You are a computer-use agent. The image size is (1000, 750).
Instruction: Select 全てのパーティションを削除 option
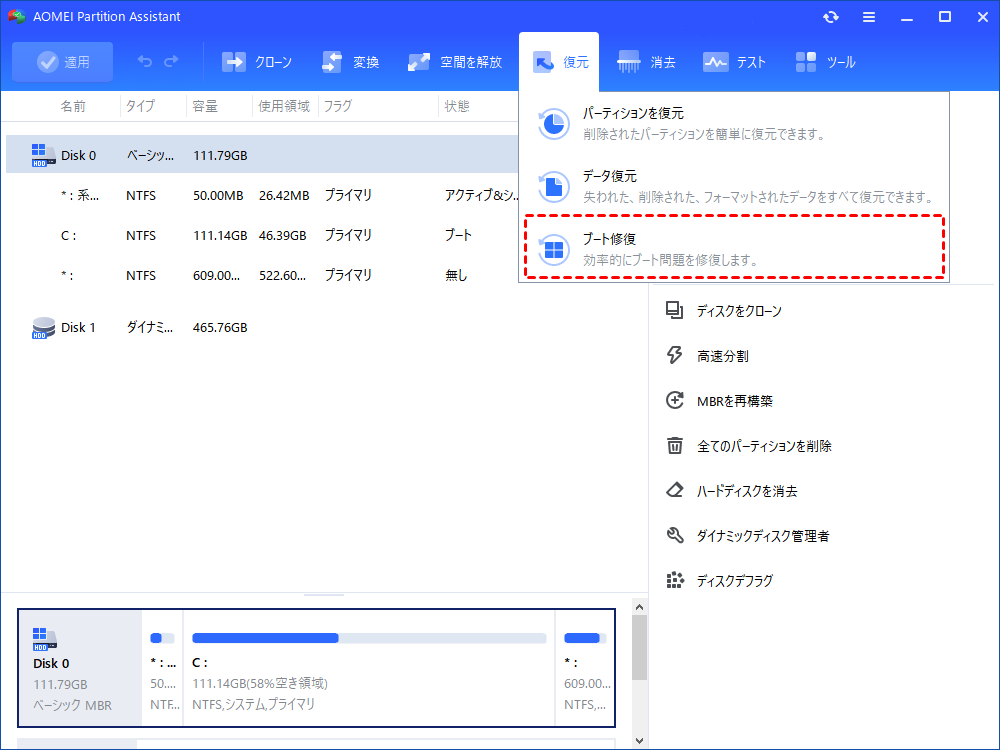pyautogui.click(x=763, y=446)
